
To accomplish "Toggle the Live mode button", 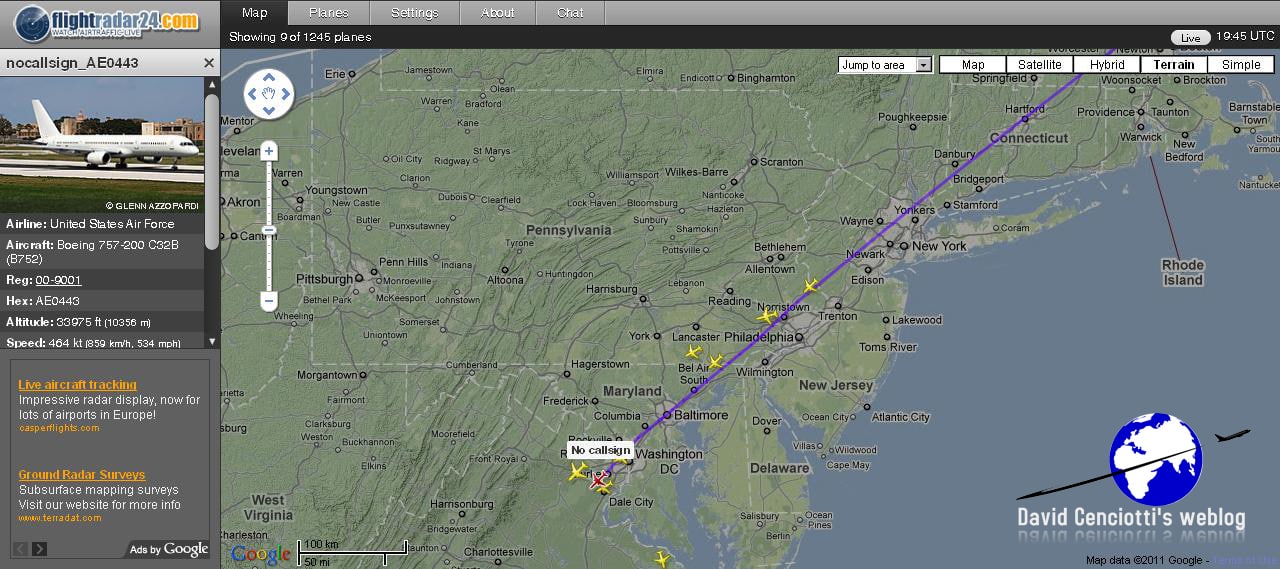I will (1190, 38).
